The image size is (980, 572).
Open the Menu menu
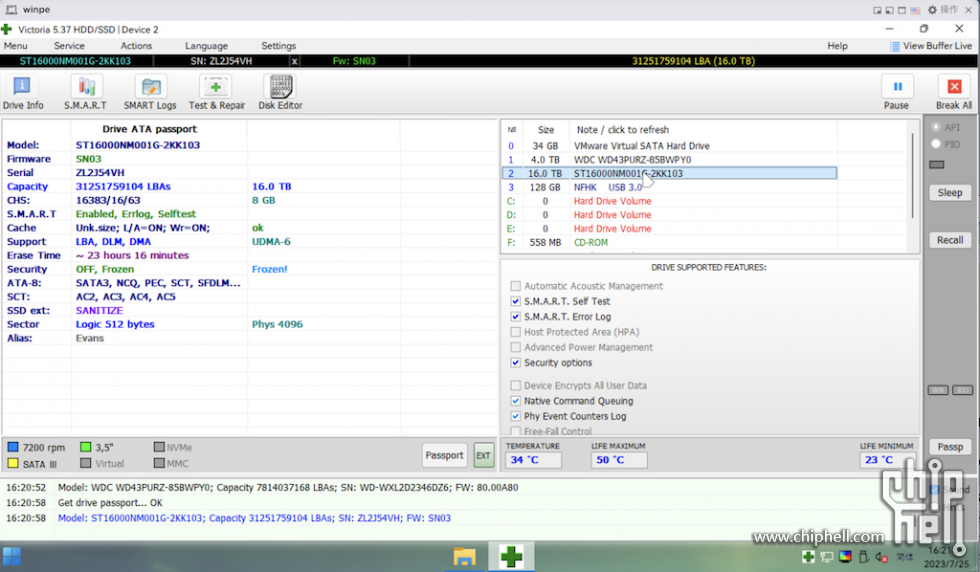(16, 46)
